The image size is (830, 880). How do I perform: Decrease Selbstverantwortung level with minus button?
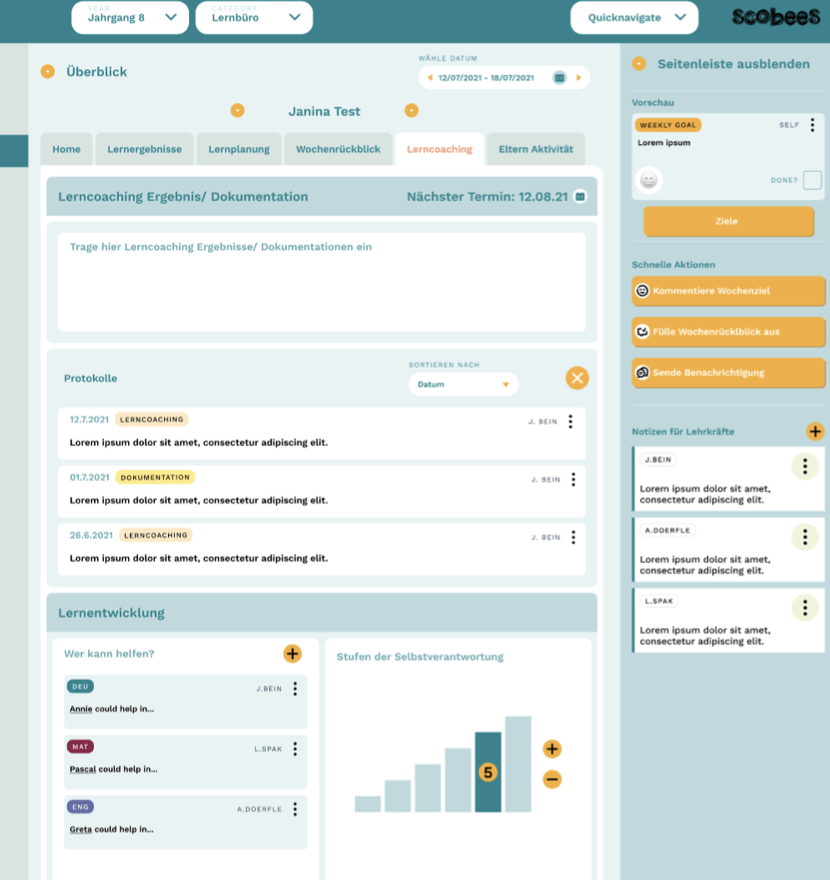pyautogui.click(x=552, y=779)
